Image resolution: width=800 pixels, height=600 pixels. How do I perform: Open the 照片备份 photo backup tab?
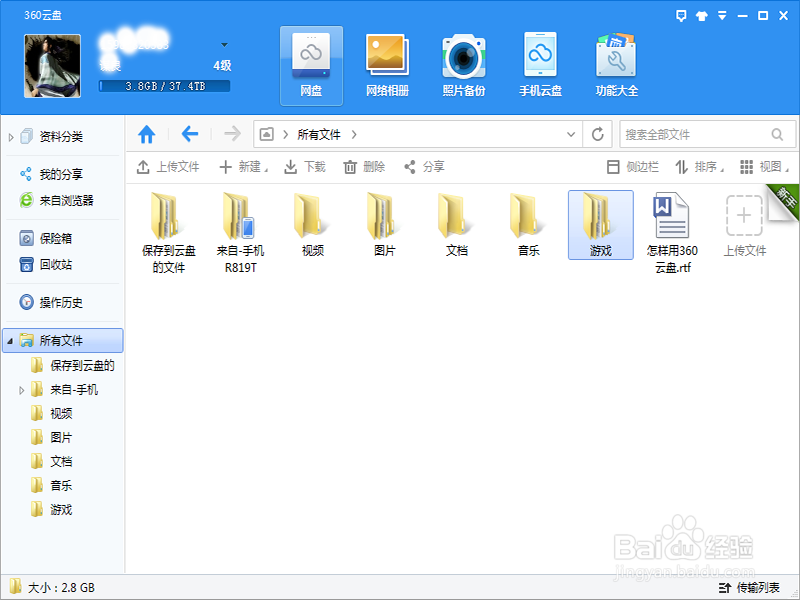point(464,66)
